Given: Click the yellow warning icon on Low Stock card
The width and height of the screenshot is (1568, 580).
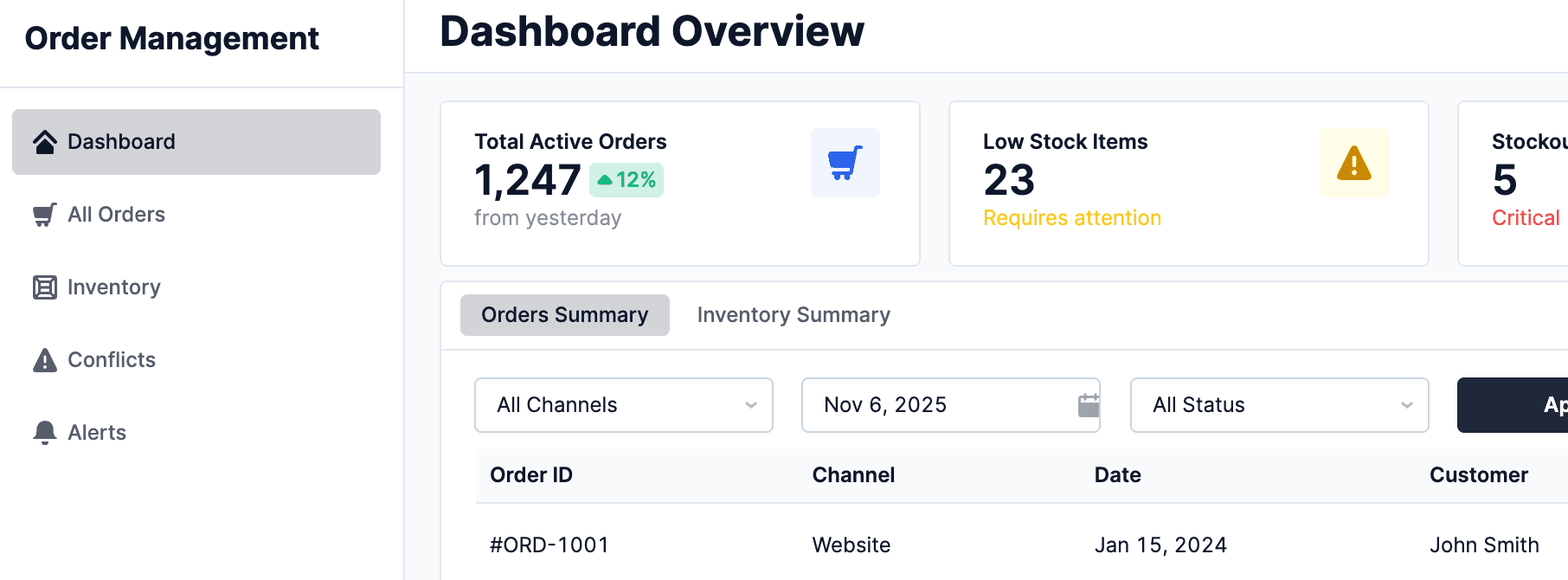Looking at the screenshot, I should (x=1353, y=163).
